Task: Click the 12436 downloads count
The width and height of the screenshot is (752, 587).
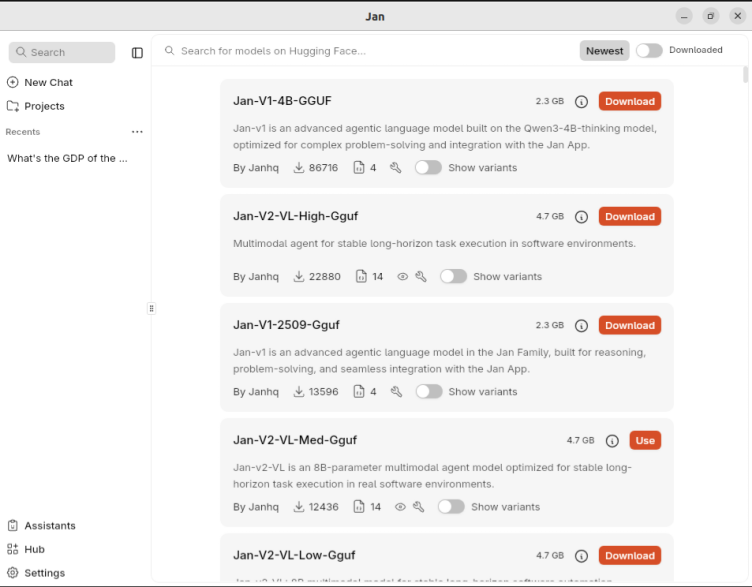Action: tap(323, 507)
